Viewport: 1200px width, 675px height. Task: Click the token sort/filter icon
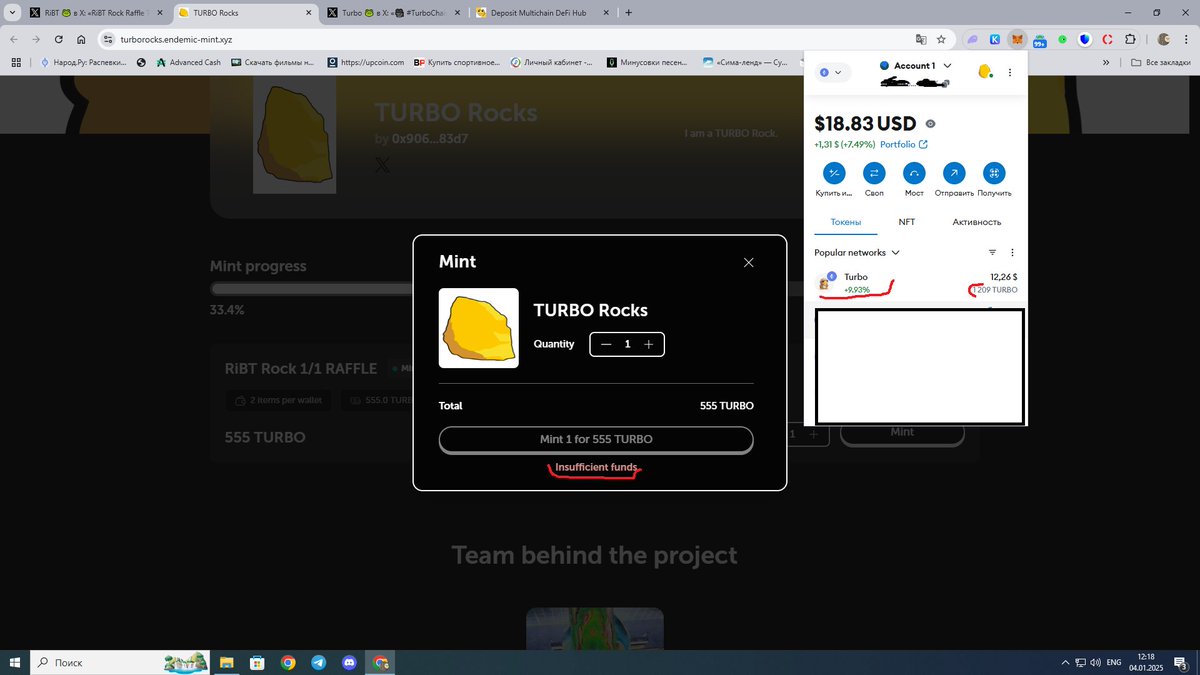(992, 253)
